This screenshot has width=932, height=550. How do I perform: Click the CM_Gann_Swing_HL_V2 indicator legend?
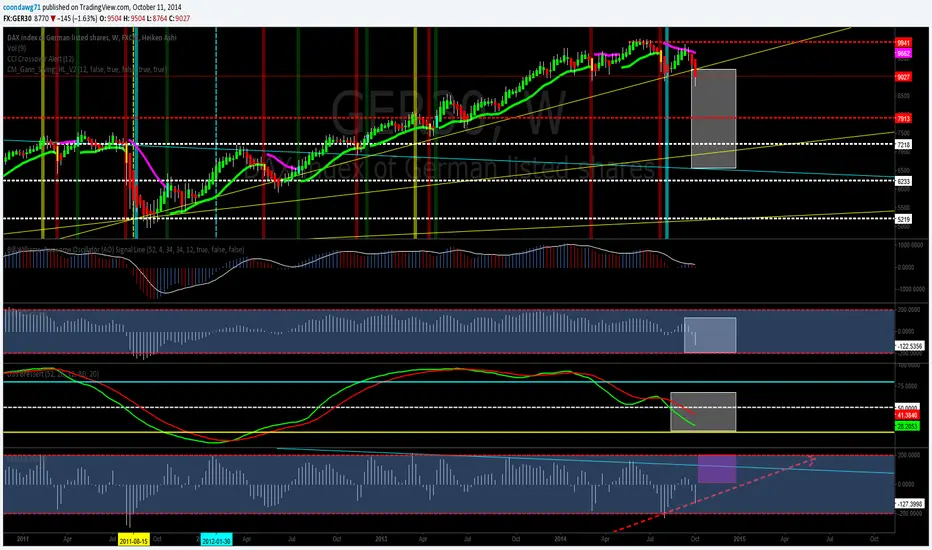(87, 70)
